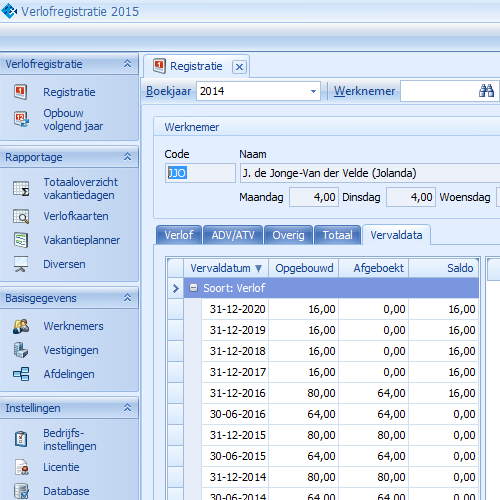The height and width of the screenshot is (500, 500).
Task: Click the Diversen presentation icon
Action: point(21,264)
